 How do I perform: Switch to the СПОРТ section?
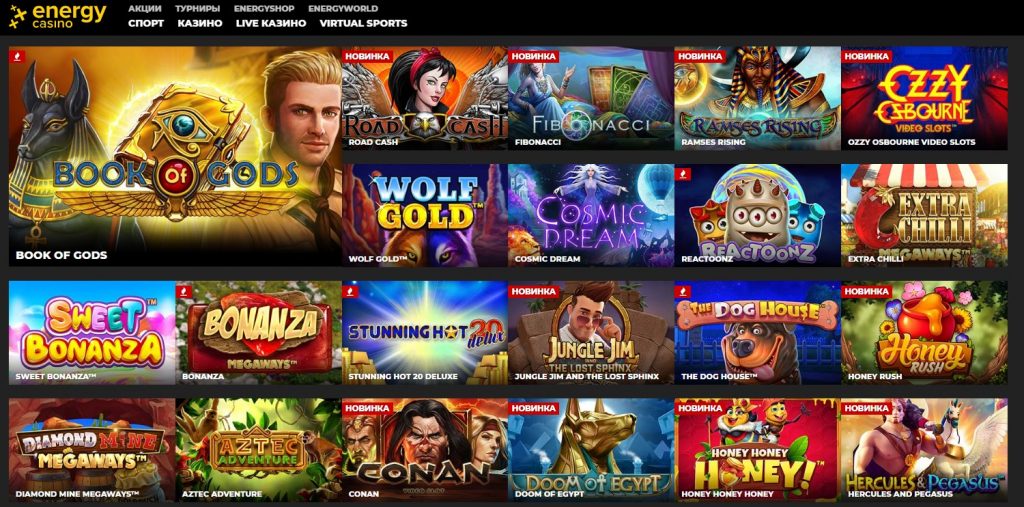pyautogui.click(x=146, y=23)
